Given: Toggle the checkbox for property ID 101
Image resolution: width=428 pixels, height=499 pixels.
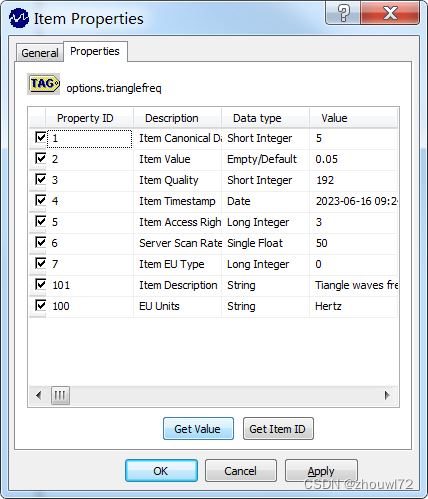Looking at the screenshot, I should coord(41,284).
